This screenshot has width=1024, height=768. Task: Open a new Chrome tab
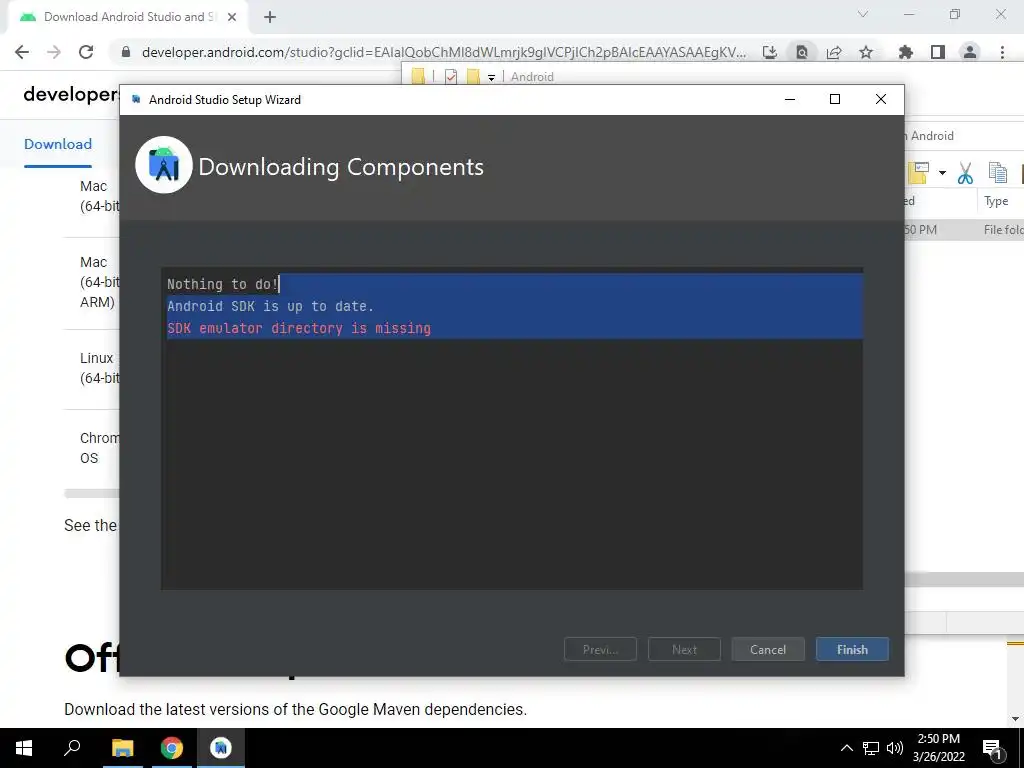click(270, 17)
